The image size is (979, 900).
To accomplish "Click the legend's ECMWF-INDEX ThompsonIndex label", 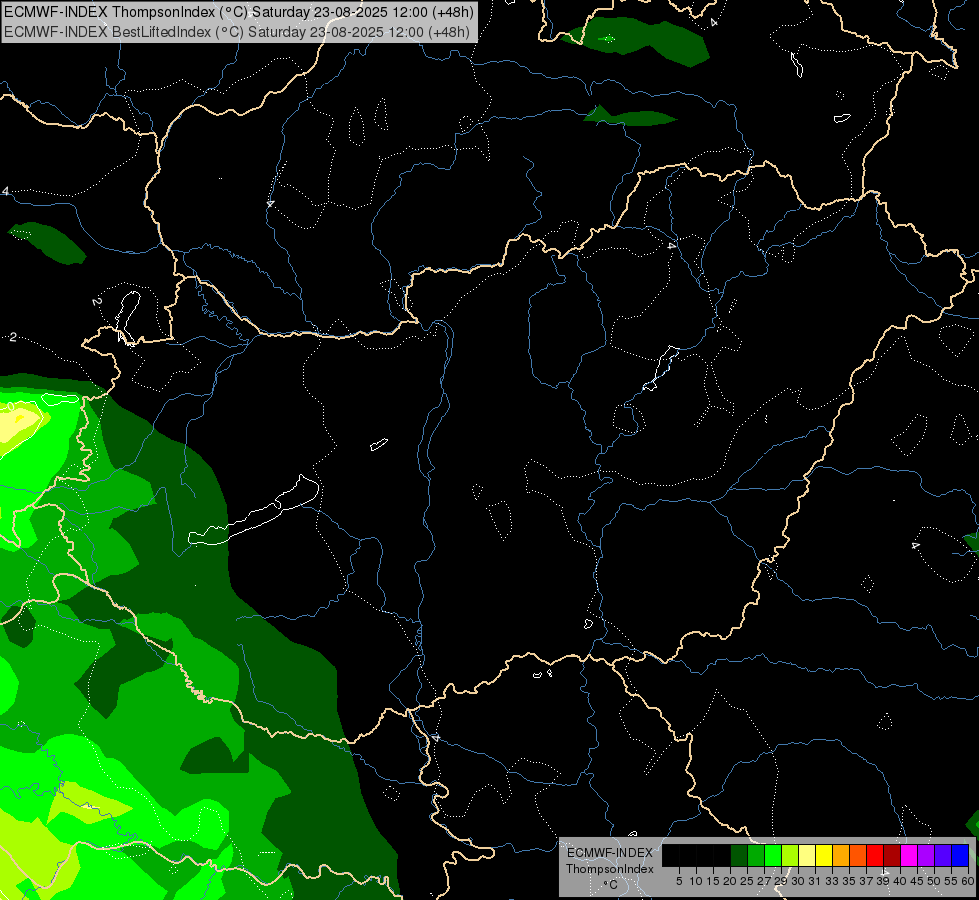I will 610,861.
